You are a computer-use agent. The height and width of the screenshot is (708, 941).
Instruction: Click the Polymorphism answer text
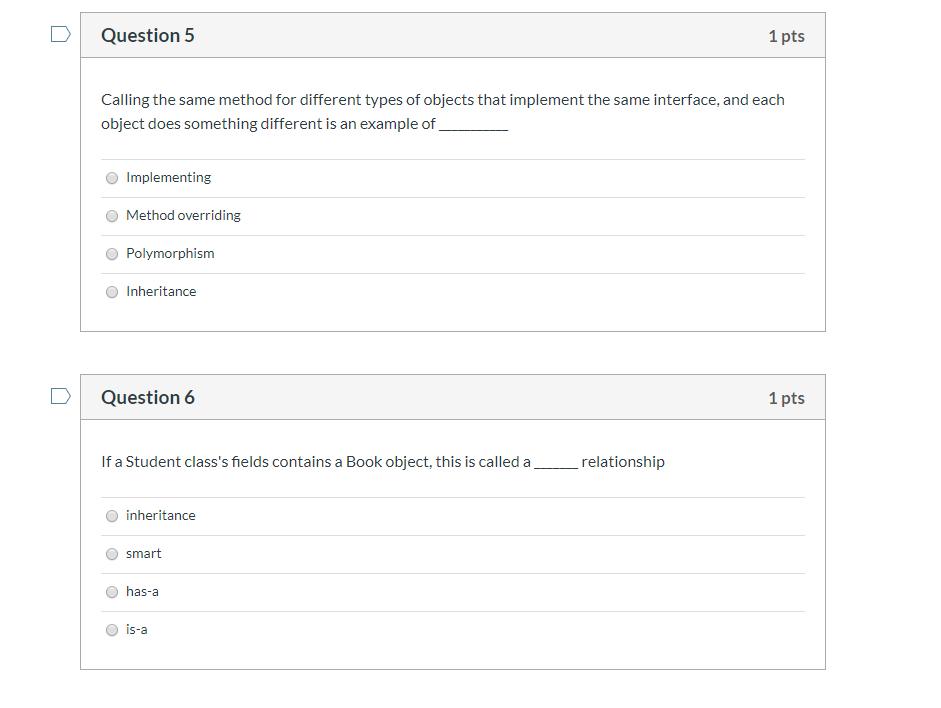point(170,253)
